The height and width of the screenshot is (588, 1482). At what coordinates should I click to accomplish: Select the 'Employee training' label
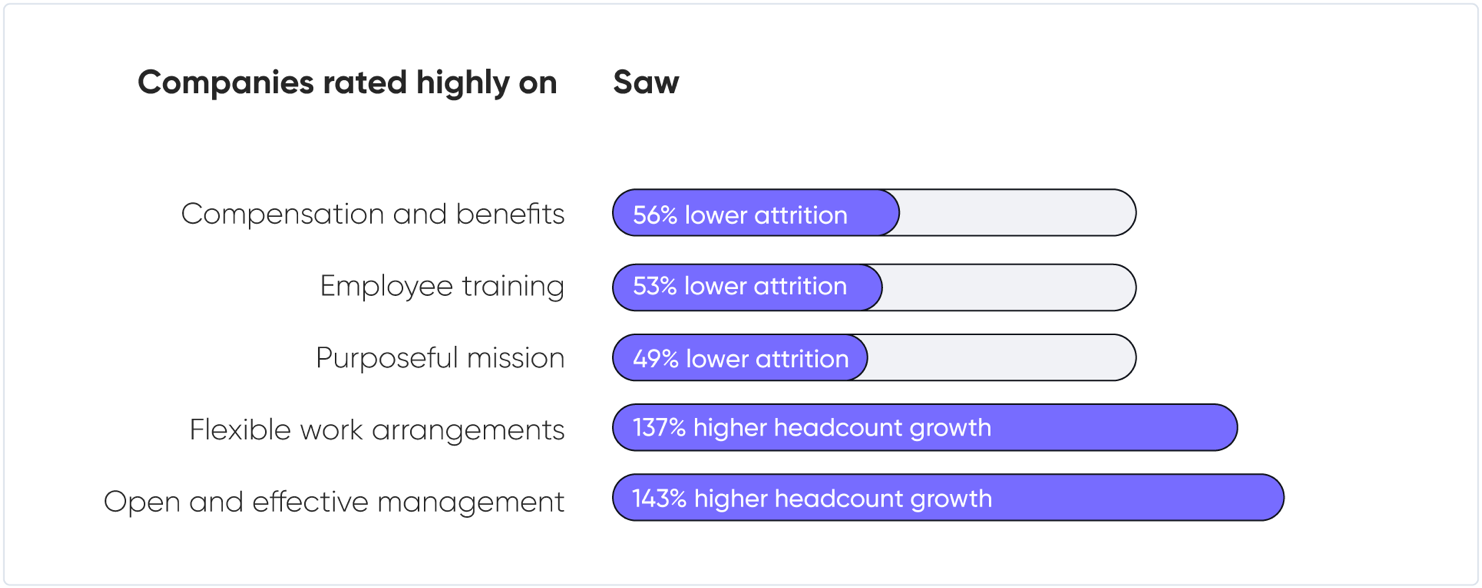tap(442, 287)
